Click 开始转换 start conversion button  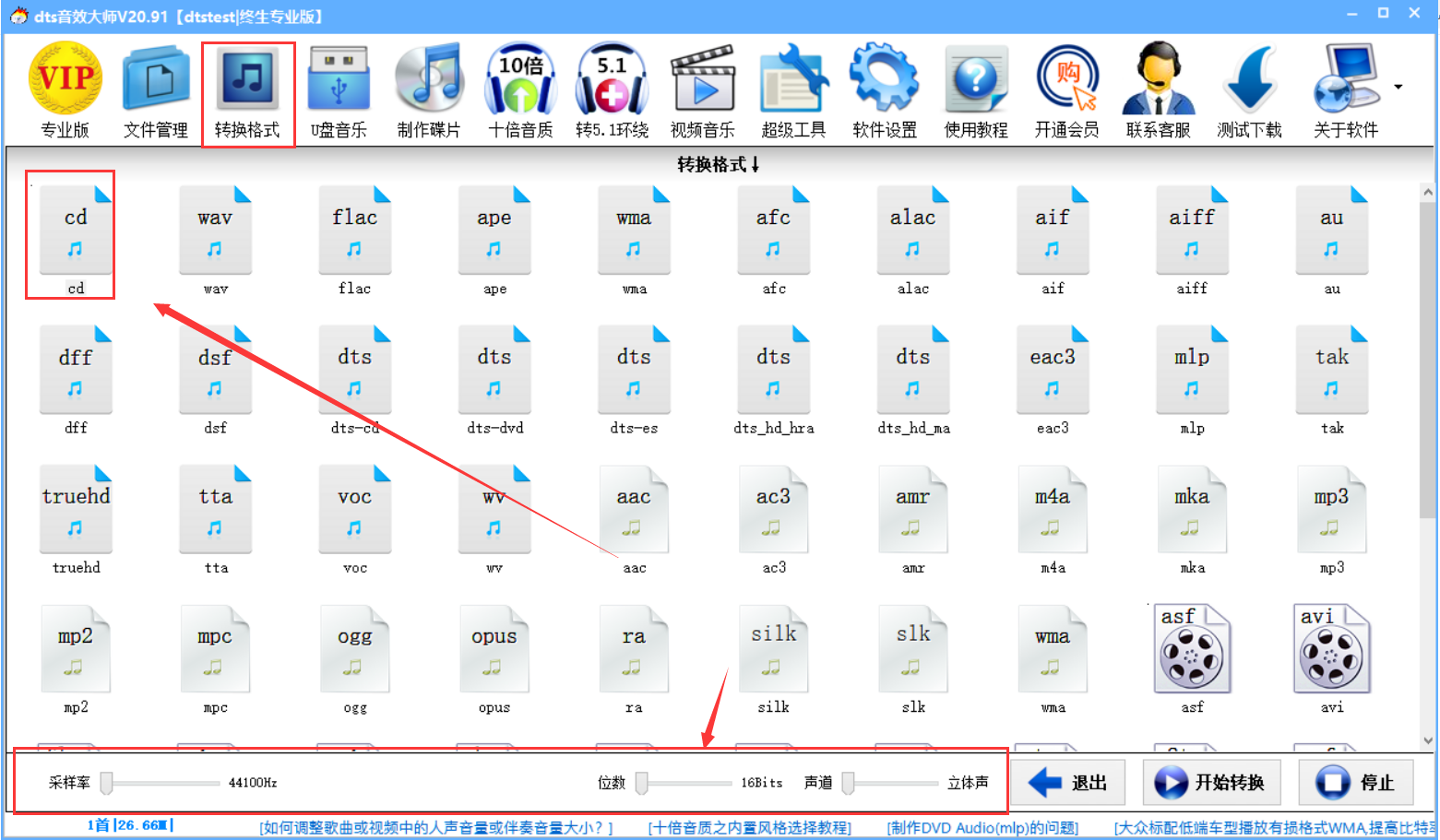tap(1211, 783)
